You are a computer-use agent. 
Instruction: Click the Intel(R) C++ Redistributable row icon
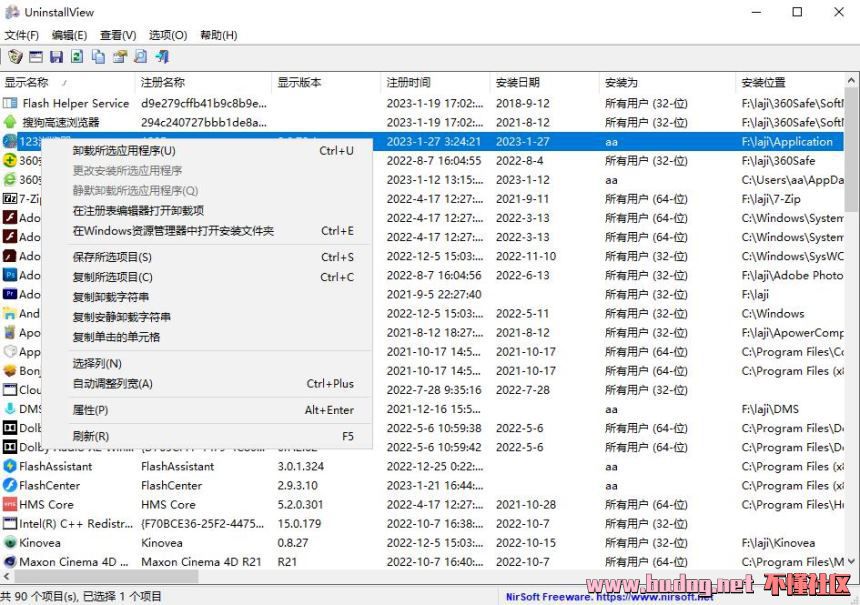coord(10,524)
